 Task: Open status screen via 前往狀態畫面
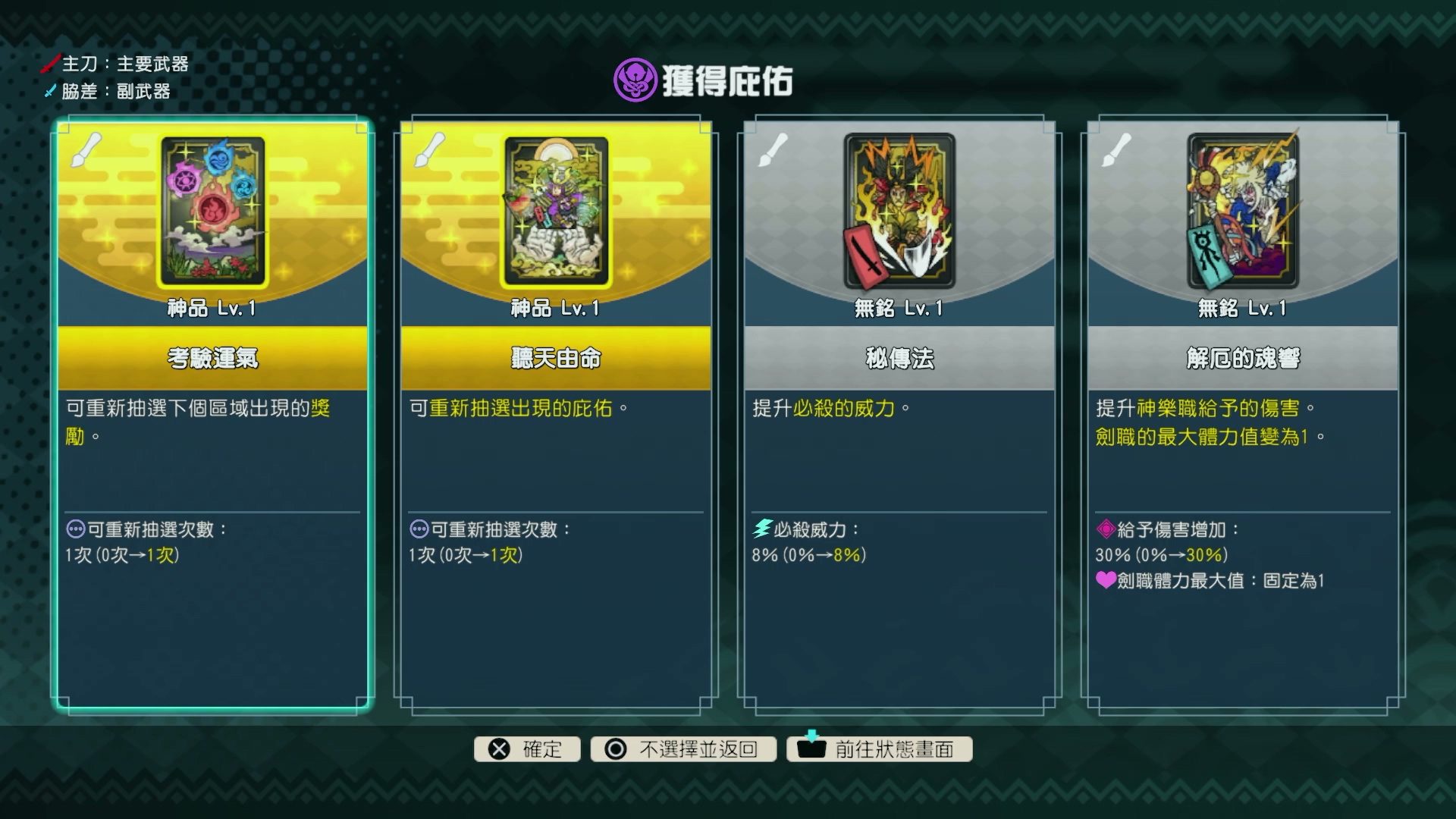880,749
